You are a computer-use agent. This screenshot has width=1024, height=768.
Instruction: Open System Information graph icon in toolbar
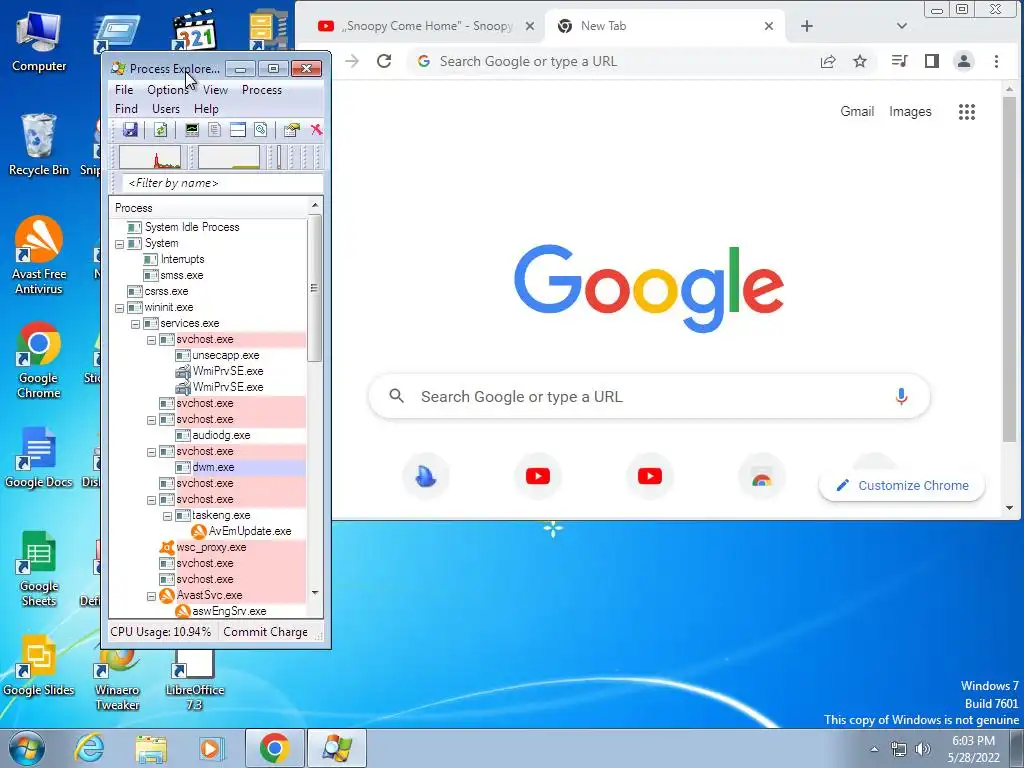(x=191, y=129)
